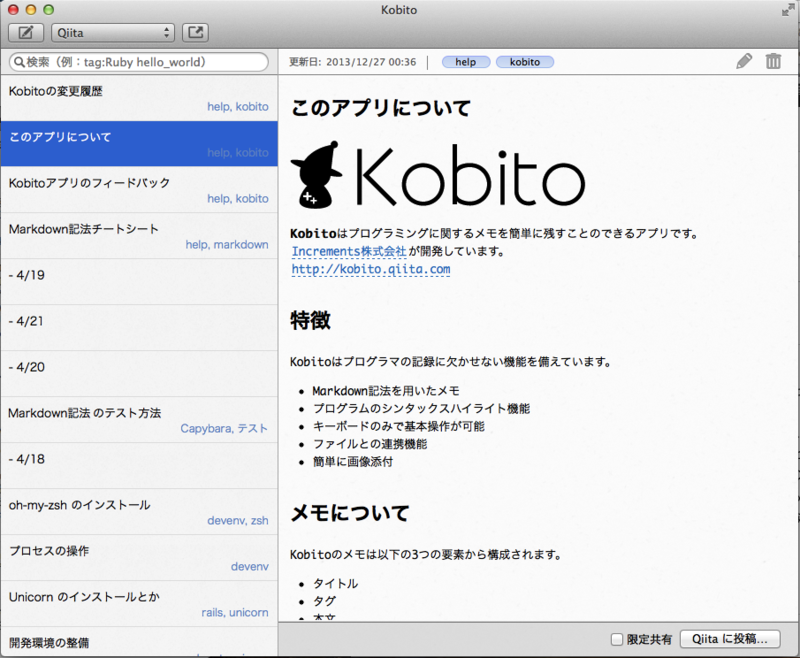Select the プロセスの操作 memo
Screen dimensions: 800x658
tap(139, 558)
